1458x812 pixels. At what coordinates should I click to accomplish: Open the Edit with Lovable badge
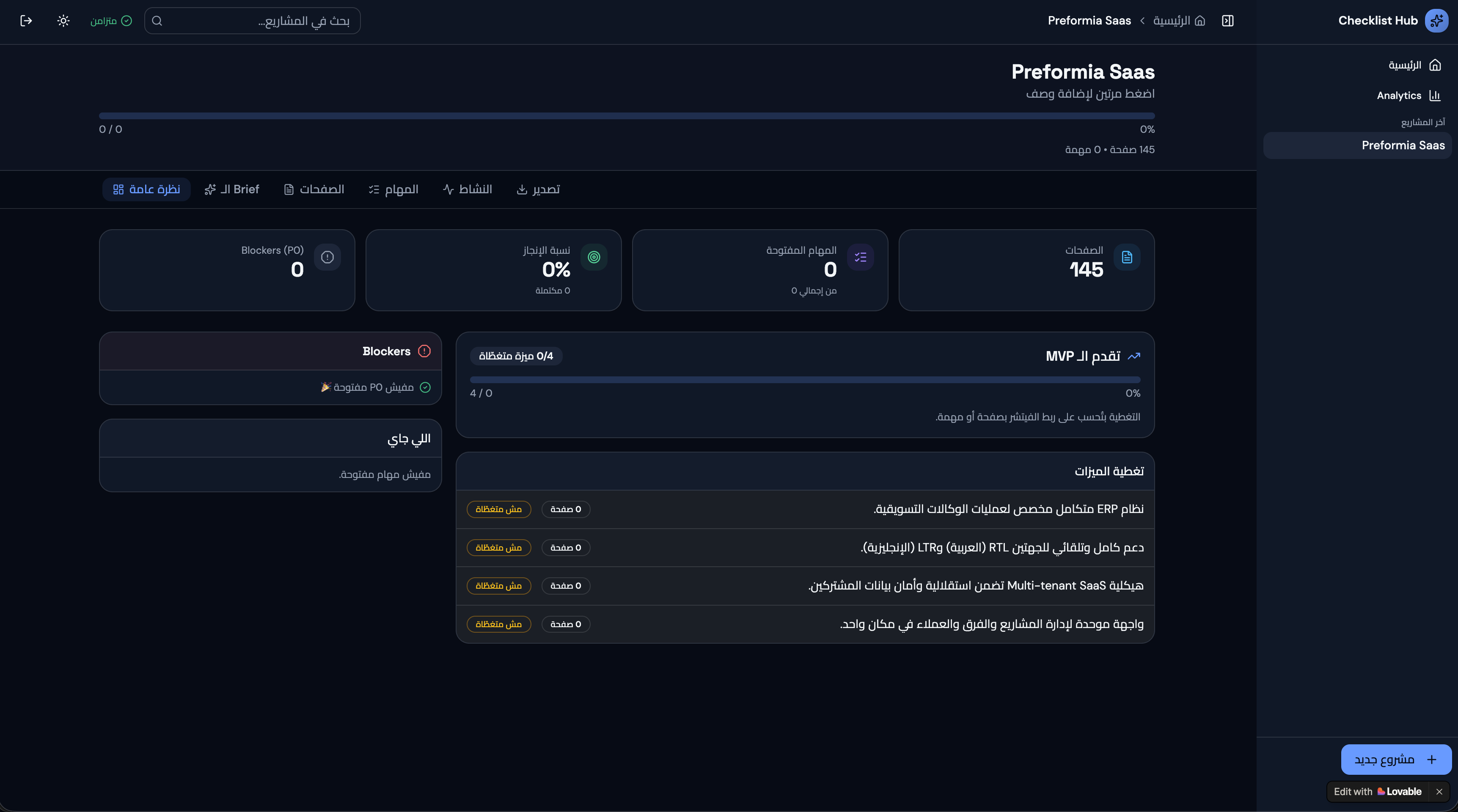pyautogui.click(x=1378, y=792)
